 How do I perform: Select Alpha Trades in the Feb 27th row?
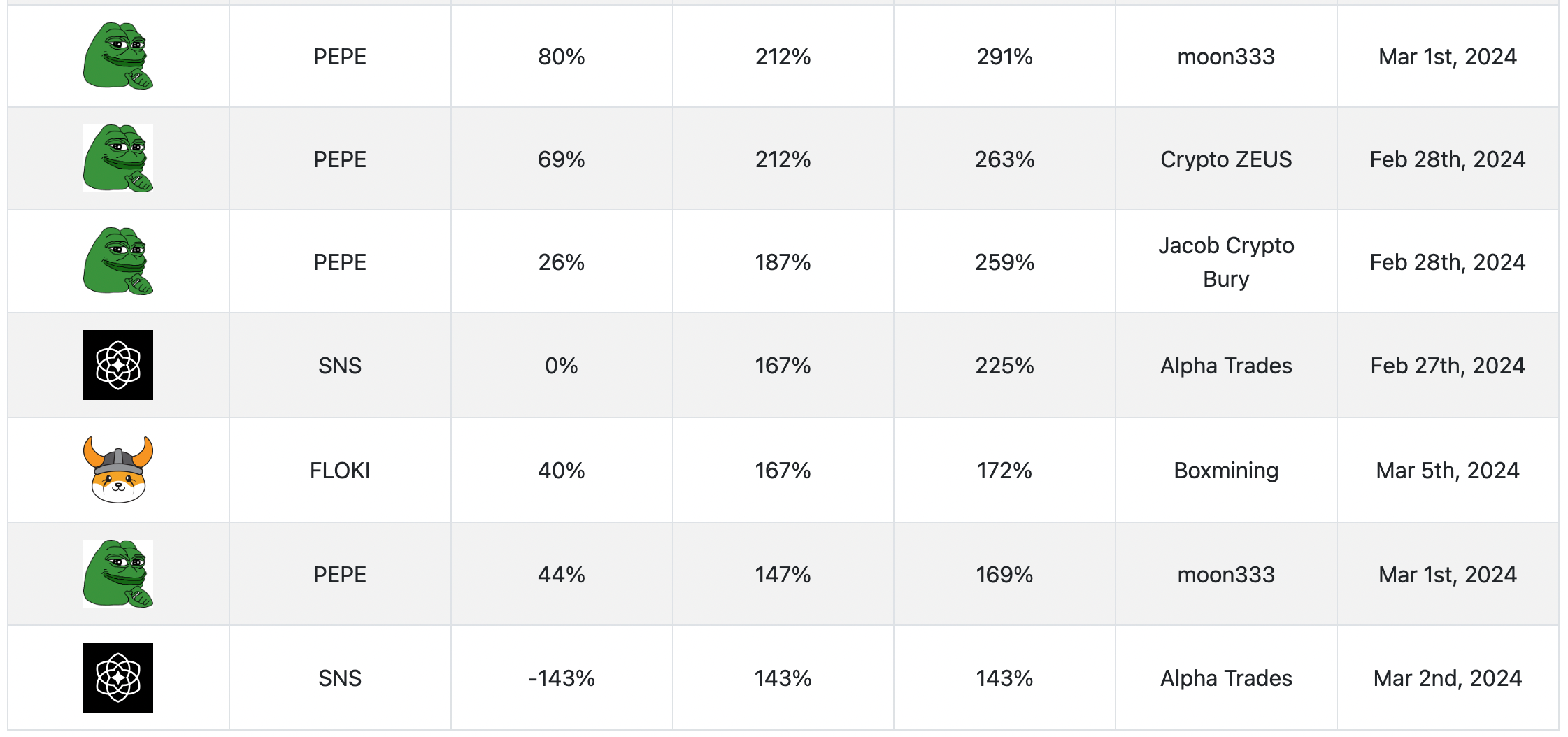1226,366
